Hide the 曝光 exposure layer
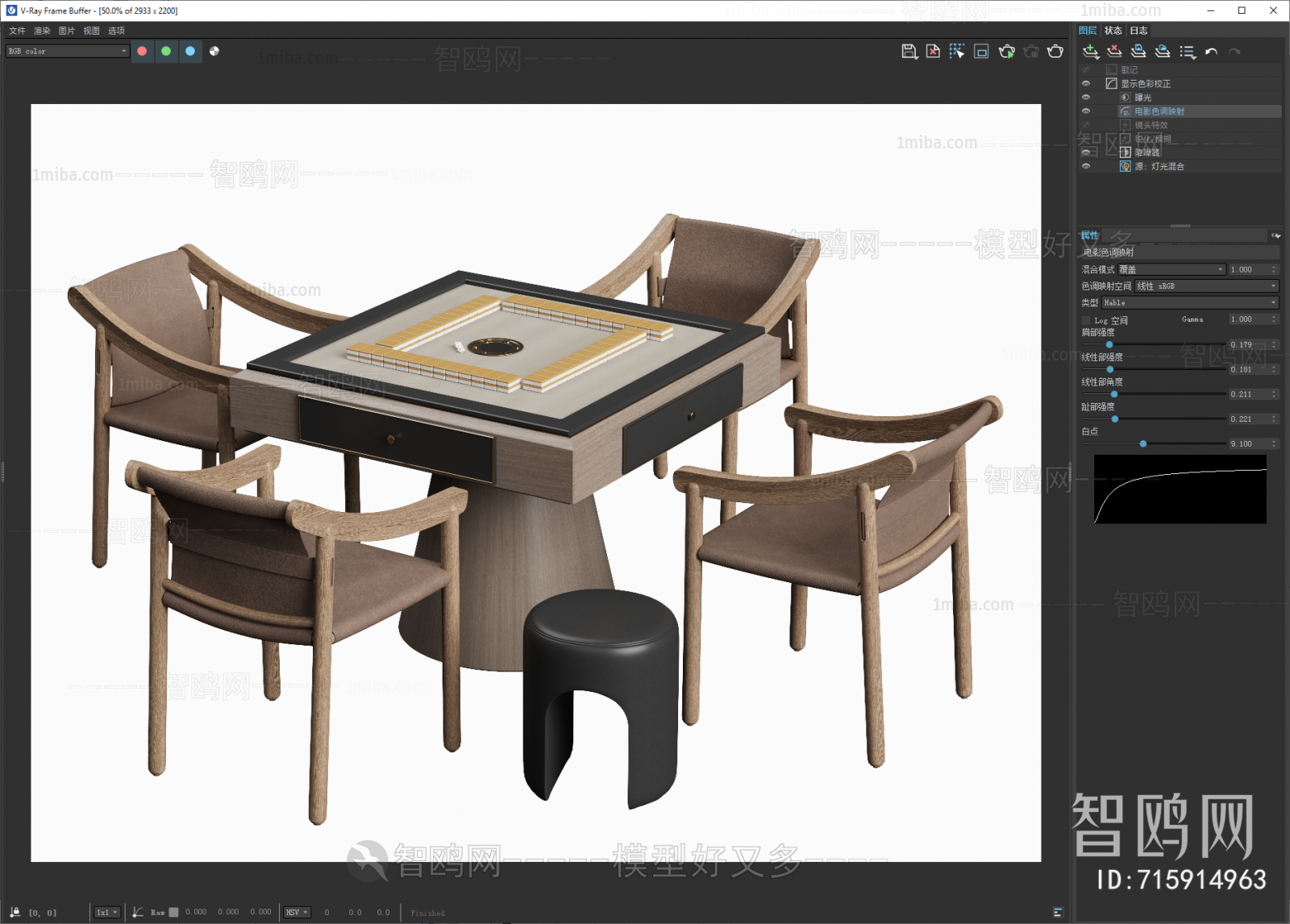The height and width of the screenshot is (924, 1290). click(1086, 98)
